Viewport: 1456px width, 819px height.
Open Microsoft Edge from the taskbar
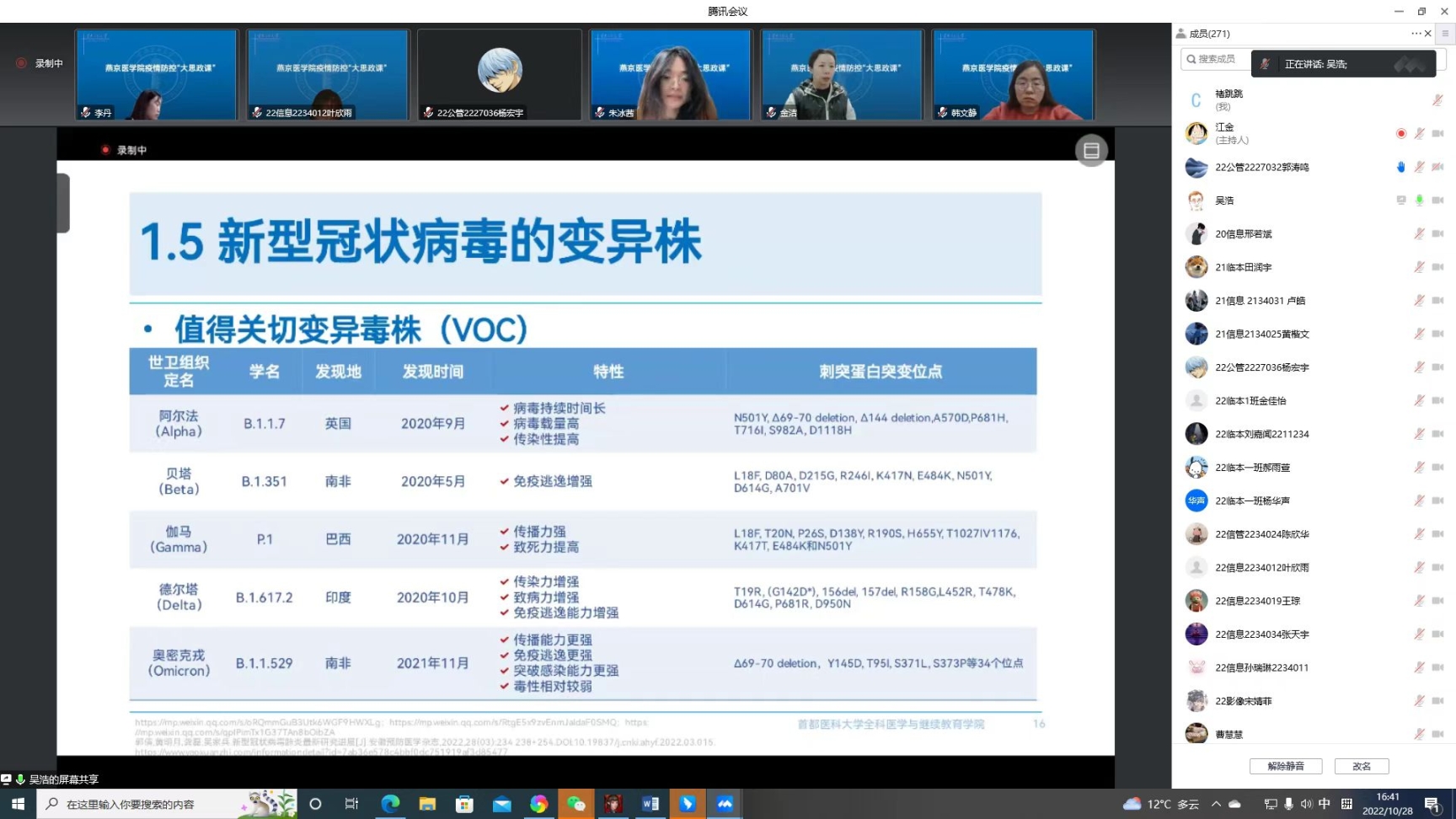390,804
